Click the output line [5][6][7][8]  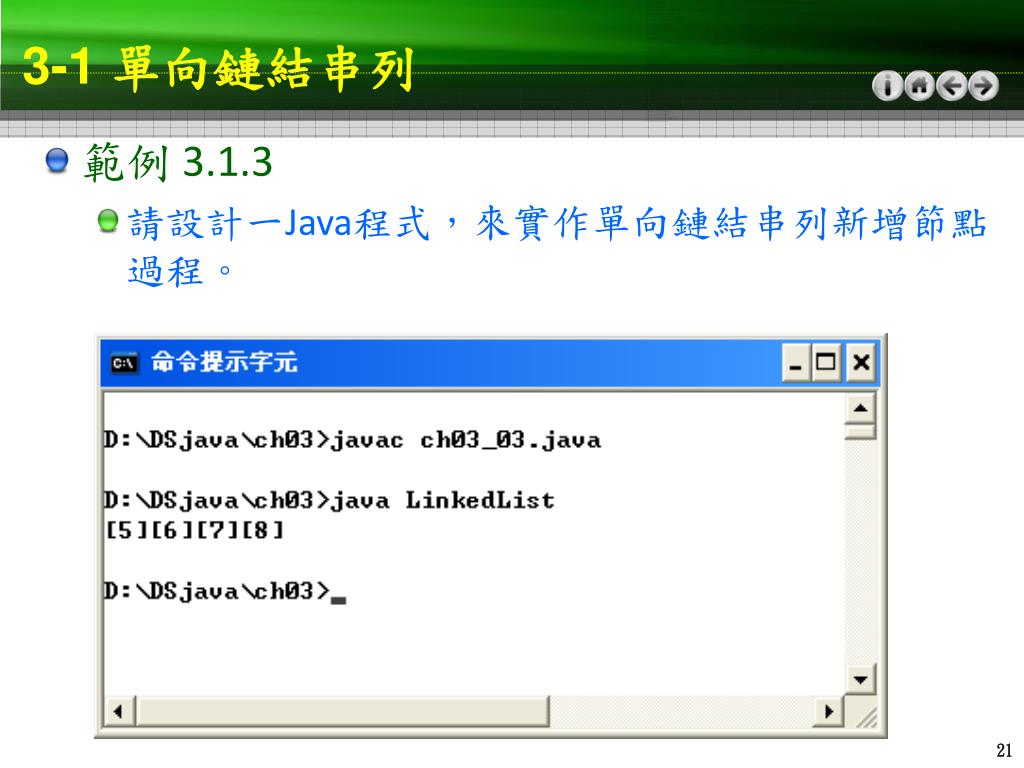click(195, 530)
